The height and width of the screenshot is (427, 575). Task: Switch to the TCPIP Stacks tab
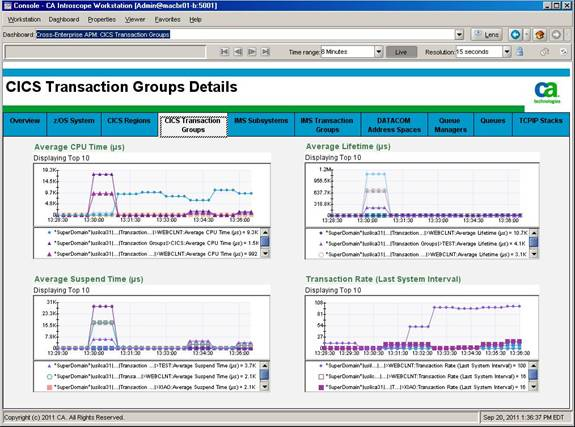(x=541, y=125)
